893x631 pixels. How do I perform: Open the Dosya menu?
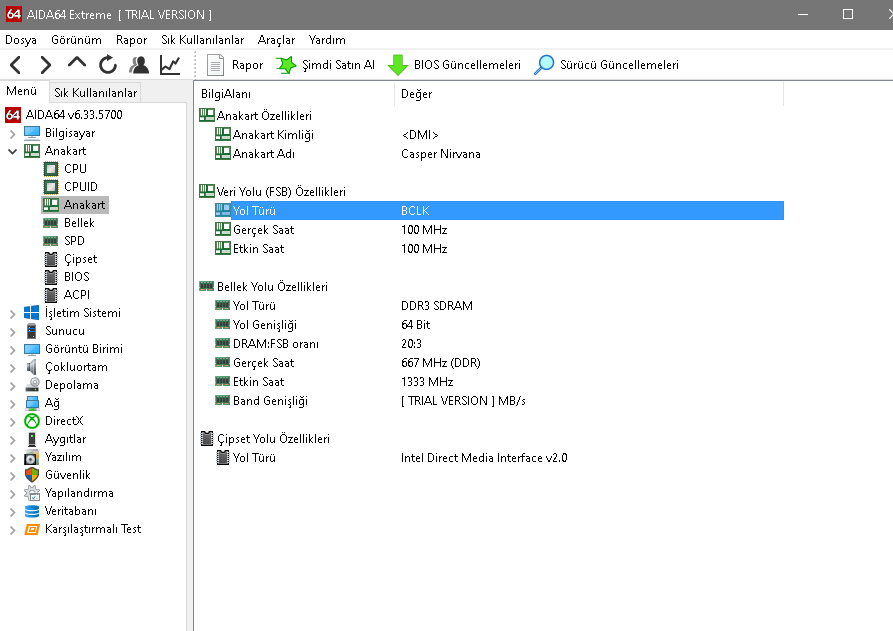click(x=21, y=40)
